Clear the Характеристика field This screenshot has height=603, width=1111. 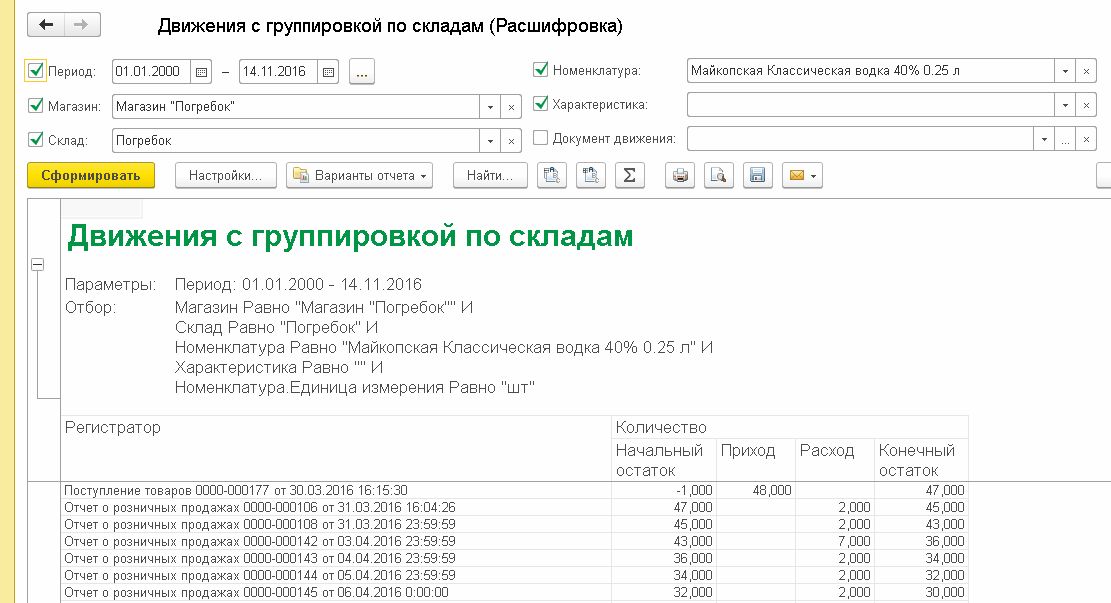(1086, 105)
